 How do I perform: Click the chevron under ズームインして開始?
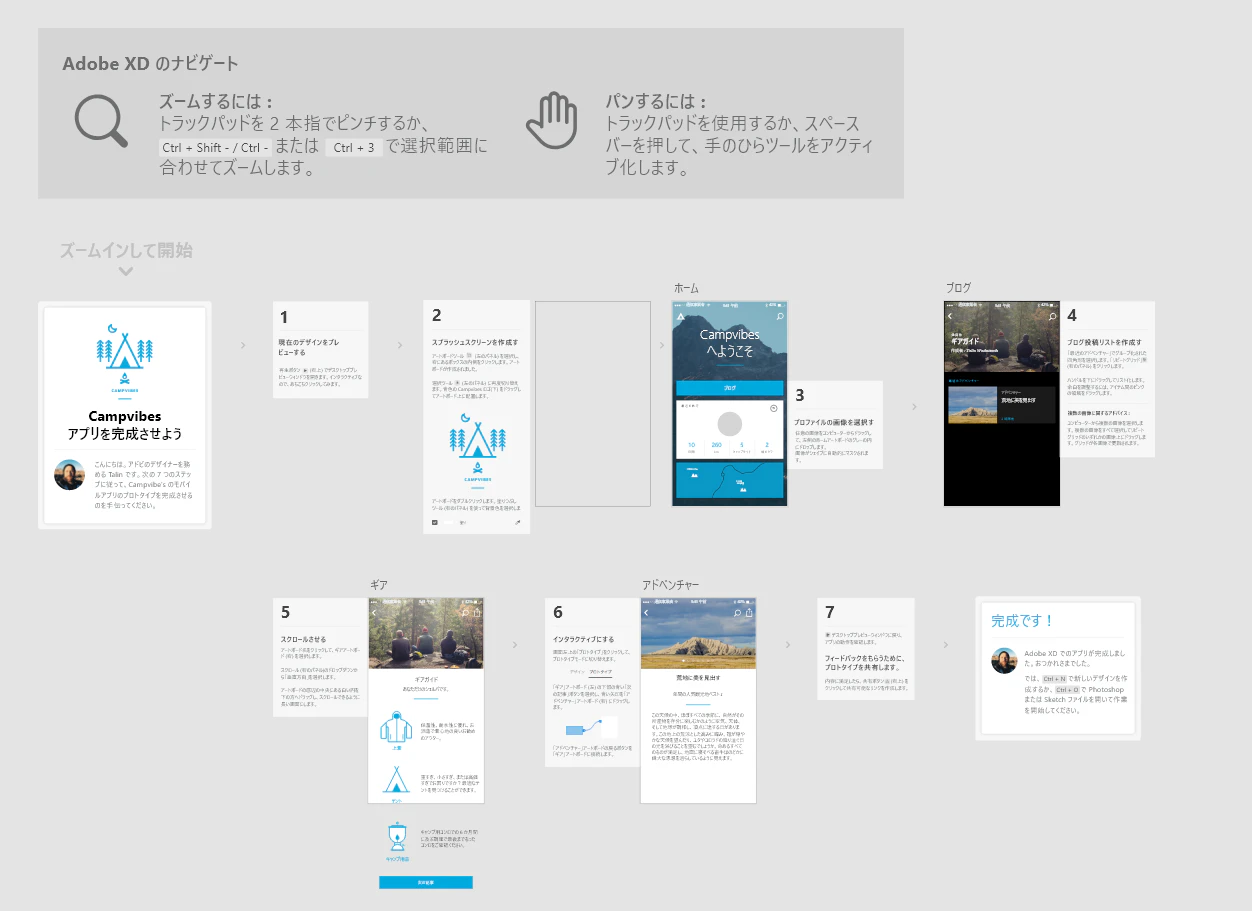(x=125, y=271)
